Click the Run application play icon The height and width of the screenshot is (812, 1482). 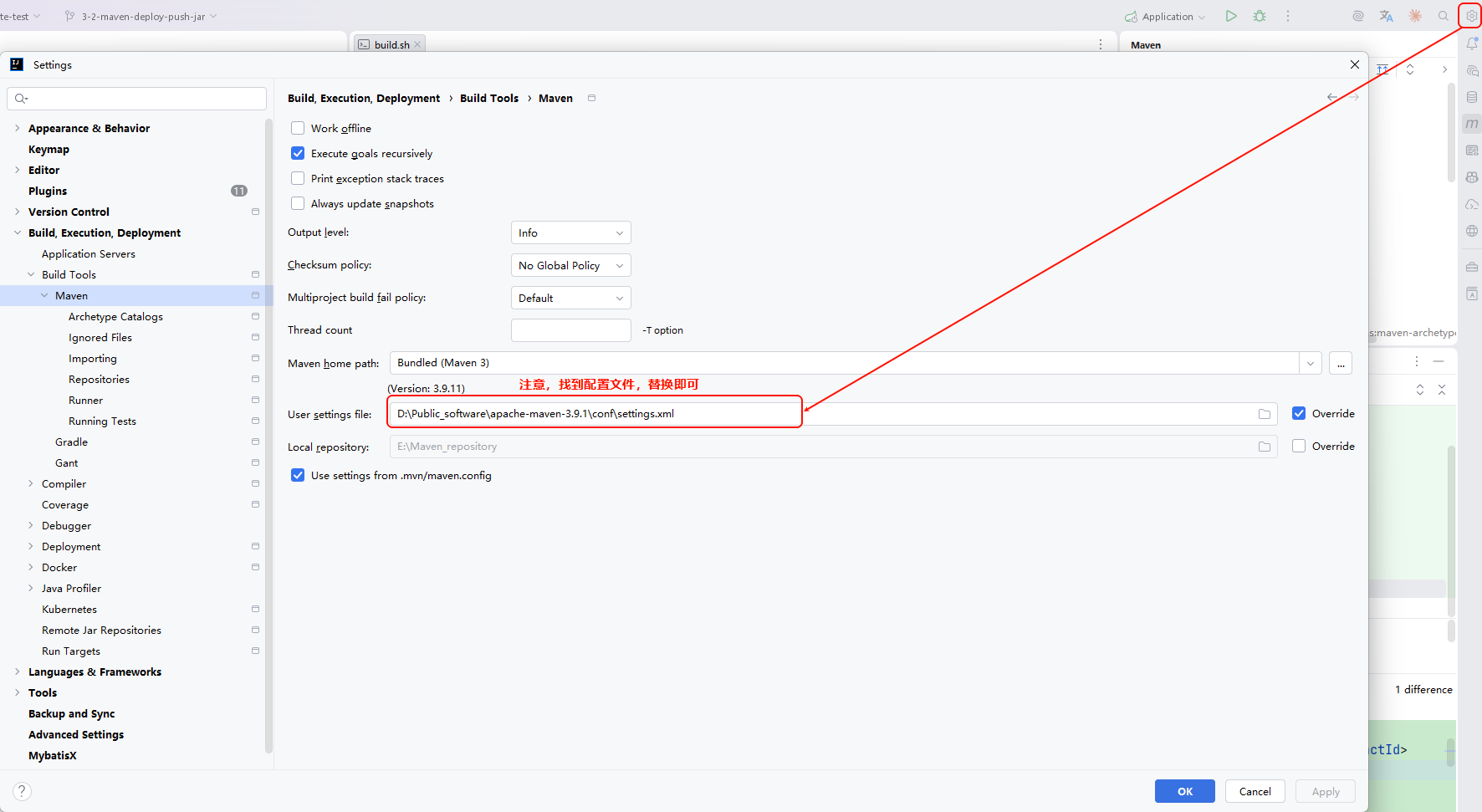pos(1231,16)
